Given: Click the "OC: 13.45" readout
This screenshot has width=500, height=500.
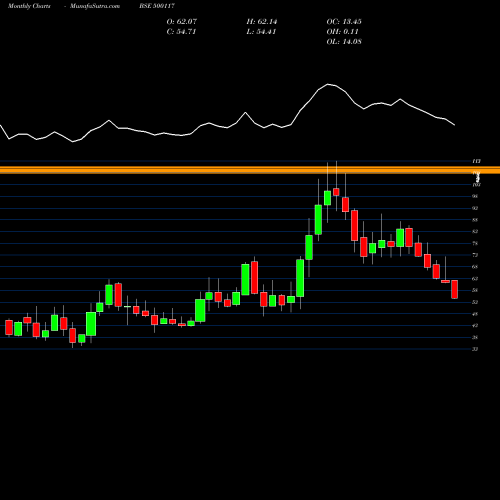Looking at the screenshot, I should coord(344,22).
